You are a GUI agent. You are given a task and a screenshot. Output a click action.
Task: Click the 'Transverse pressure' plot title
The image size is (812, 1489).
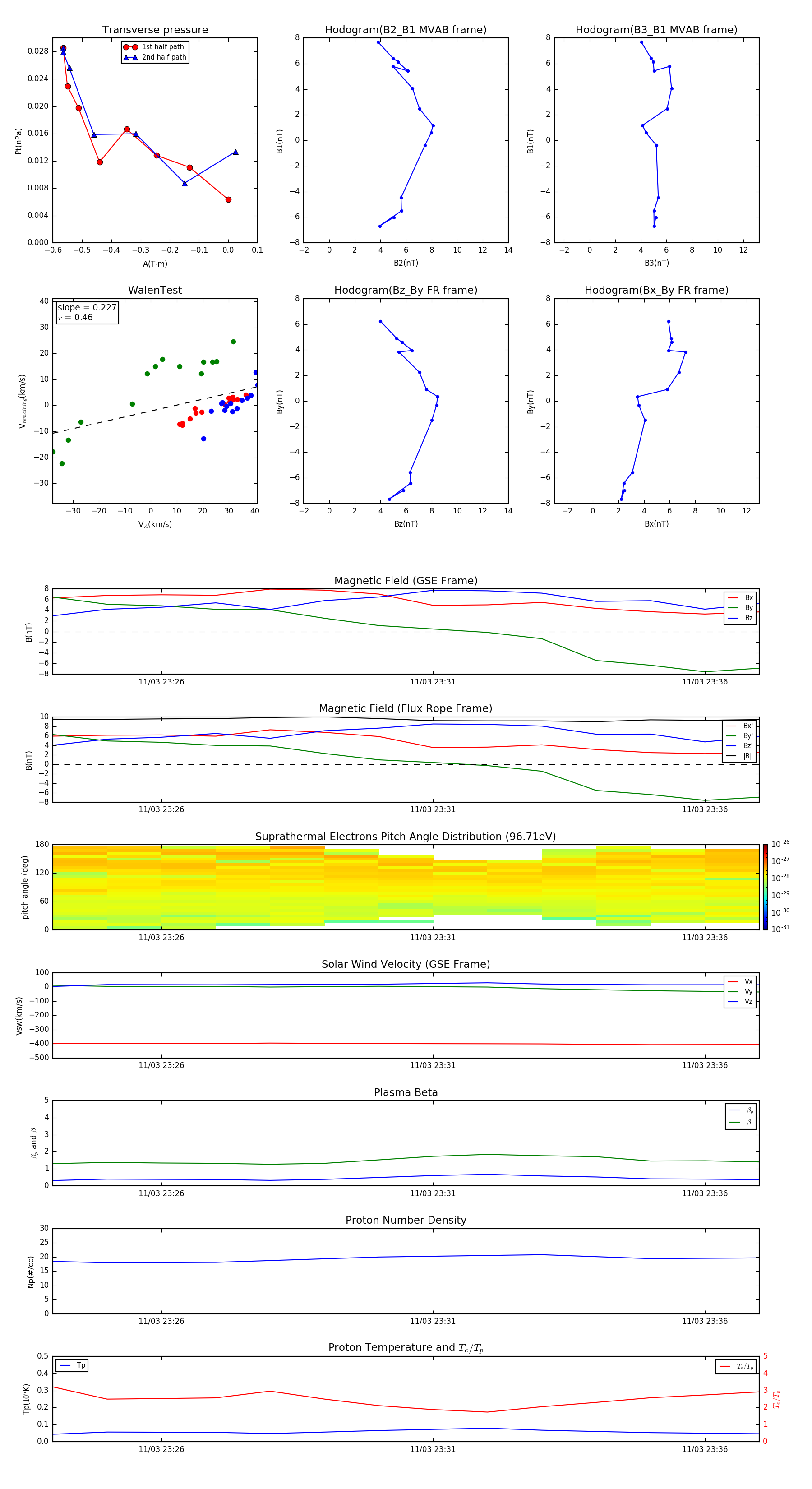coord(155,29)
